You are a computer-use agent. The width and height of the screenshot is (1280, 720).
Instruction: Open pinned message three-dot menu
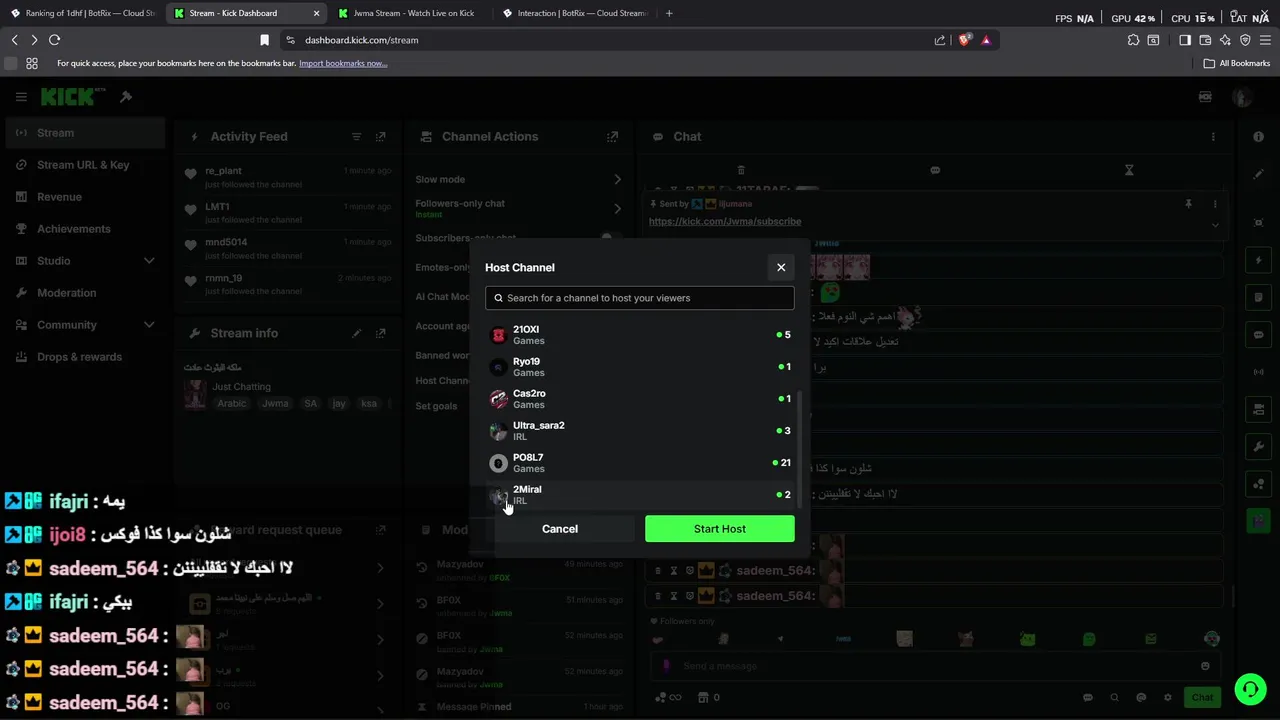tap(1214, 204)
